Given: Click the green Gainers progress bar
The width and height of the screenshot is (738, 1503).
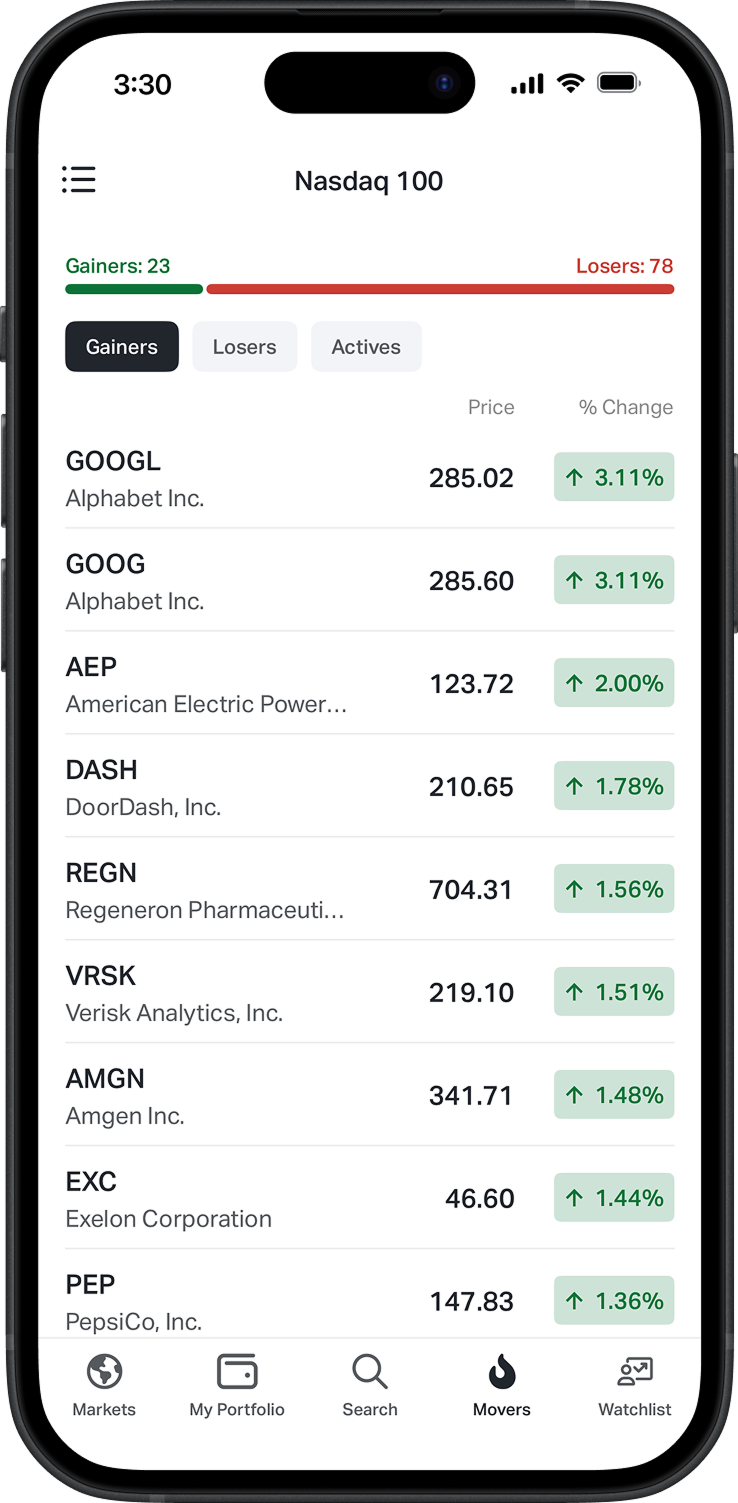Looking at the screenshot, I should click(x=134, y=289).
